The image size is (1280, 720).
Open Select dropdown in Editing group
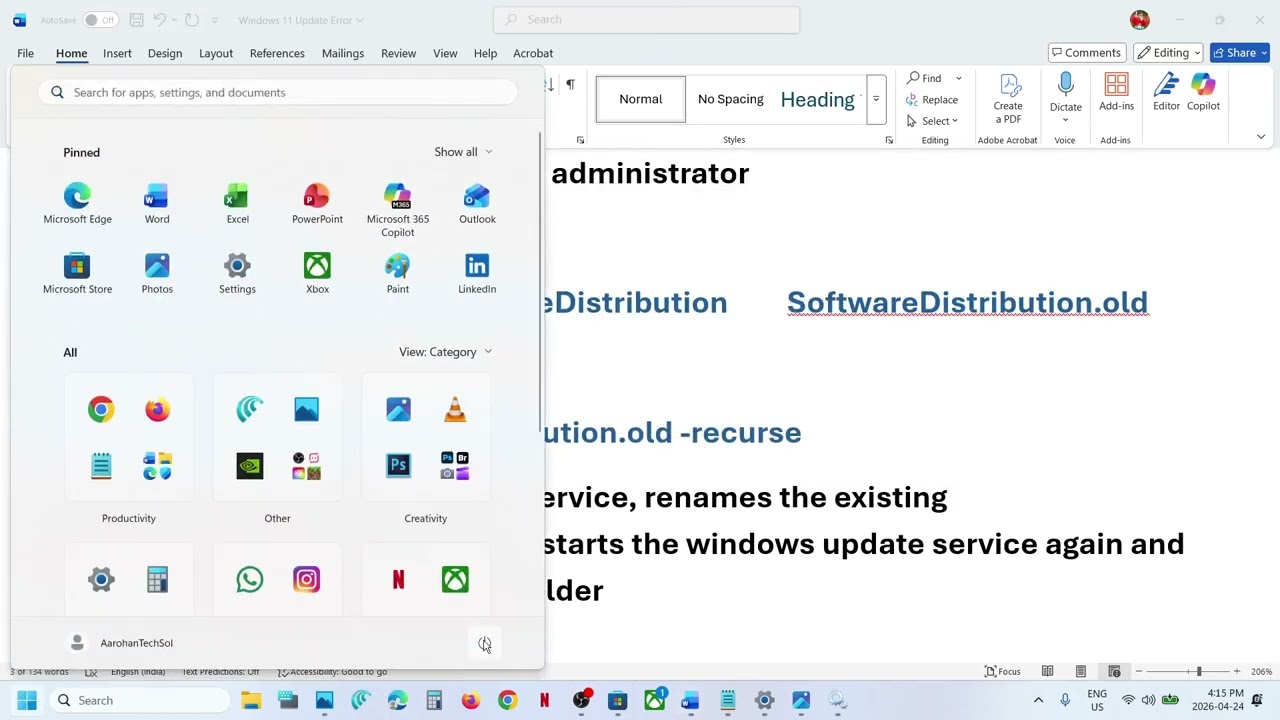pos(932,121)
